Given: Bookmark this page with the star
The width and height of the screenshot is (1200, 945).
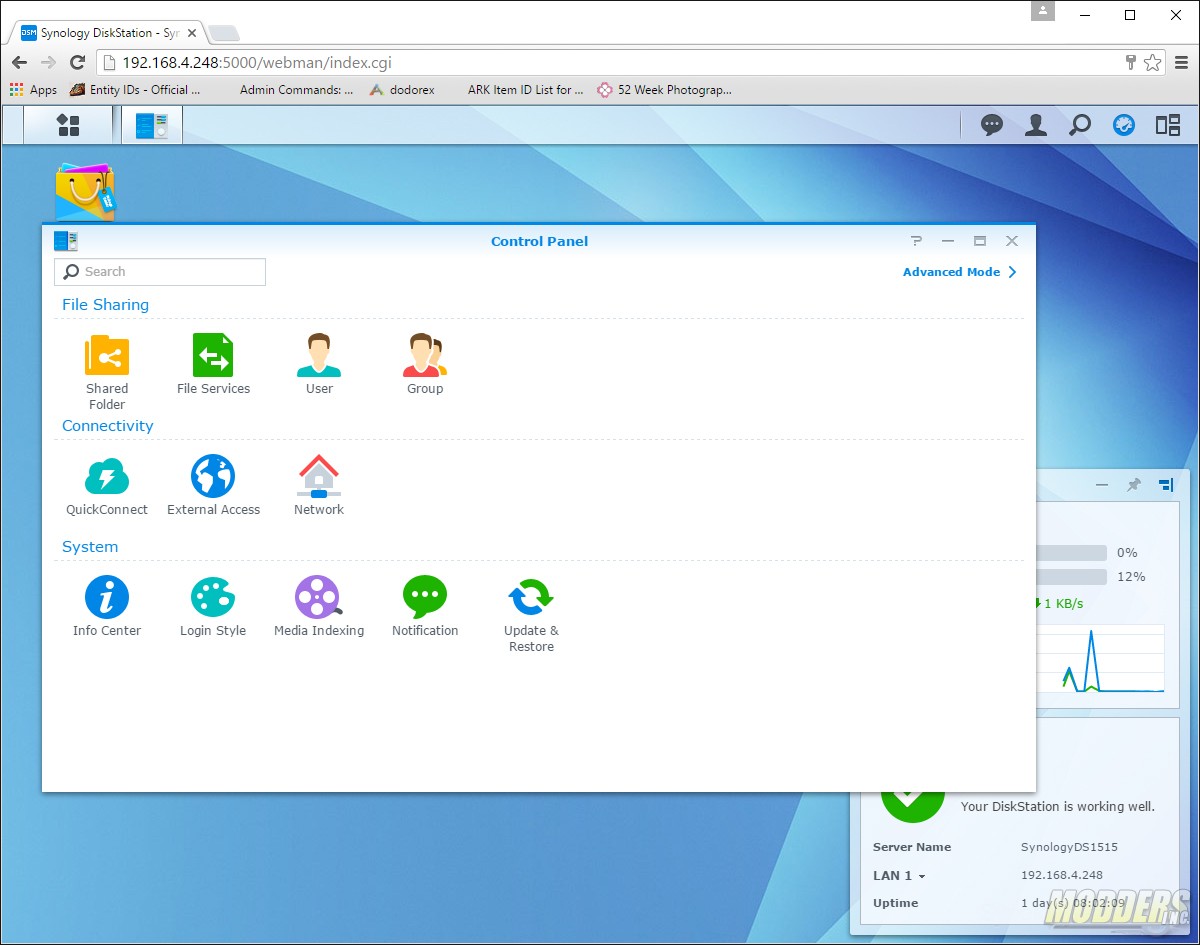Looking at the screenshot, I should tap(1153, 62).
